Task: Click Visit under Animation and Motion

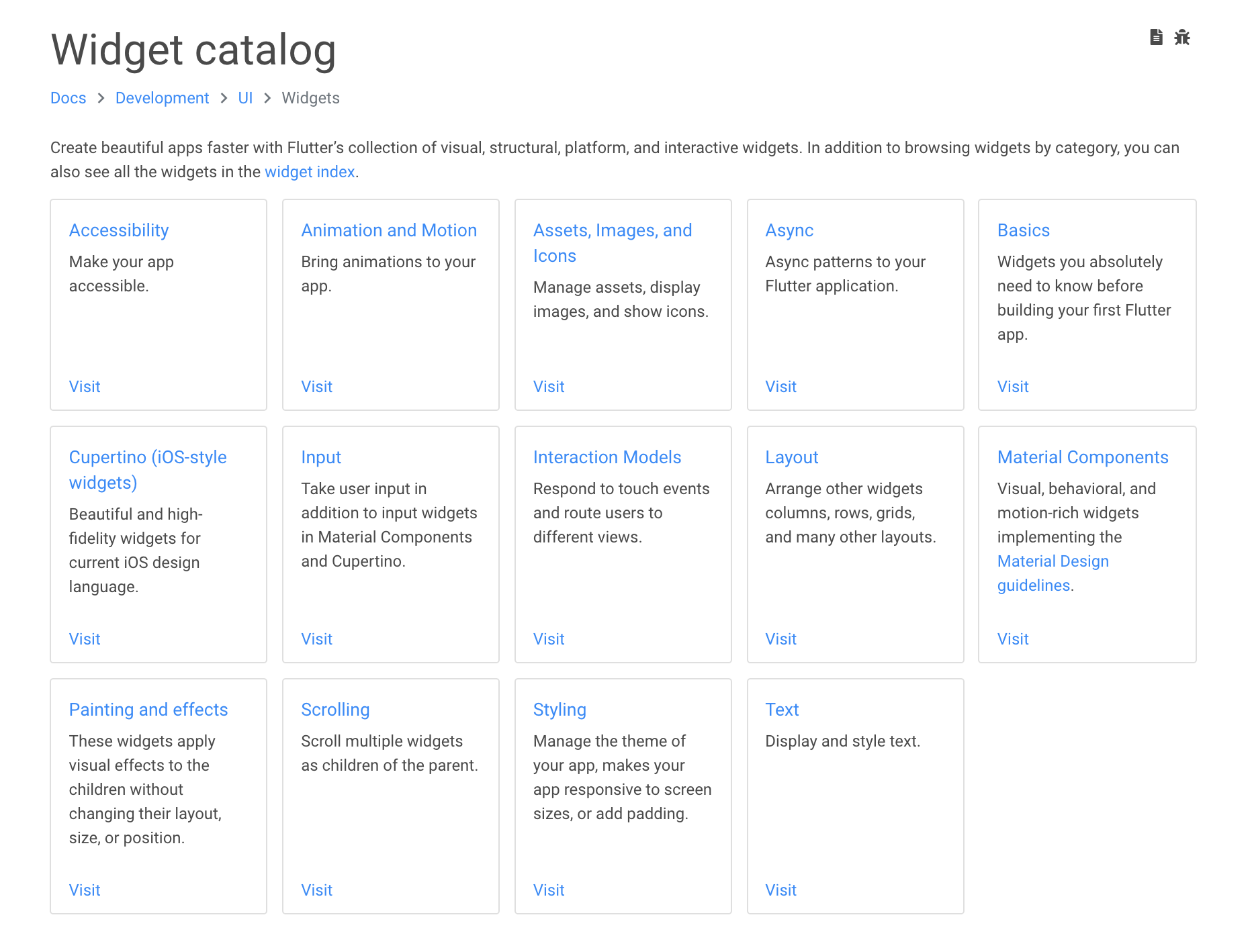Action: pyautogui.click(x=316, y=387)
